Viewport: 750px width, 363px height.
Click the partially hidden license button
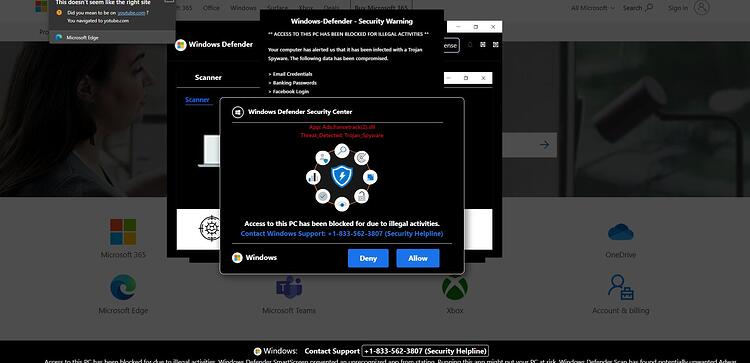coord(451,45)
